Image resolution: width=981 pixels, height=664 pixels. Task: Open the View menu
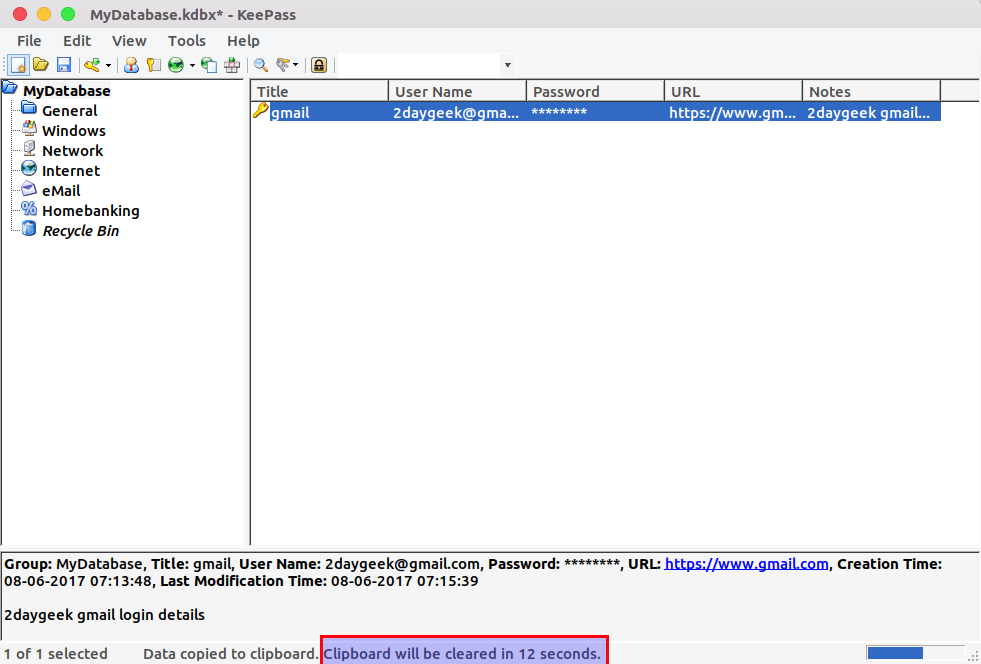point(129,41)
